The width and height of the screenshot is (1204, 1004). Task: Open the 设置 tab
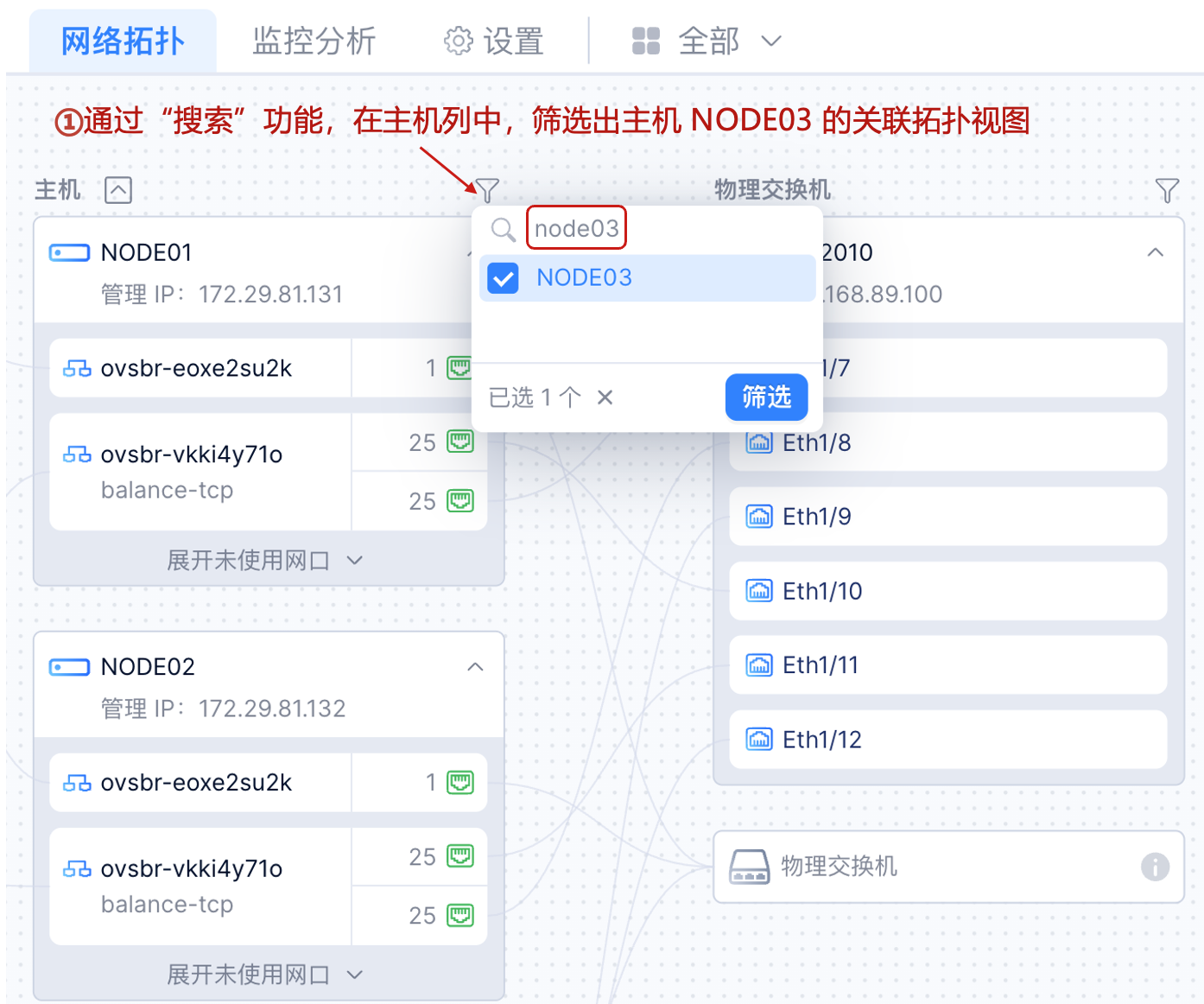click(x=494, y=41)
